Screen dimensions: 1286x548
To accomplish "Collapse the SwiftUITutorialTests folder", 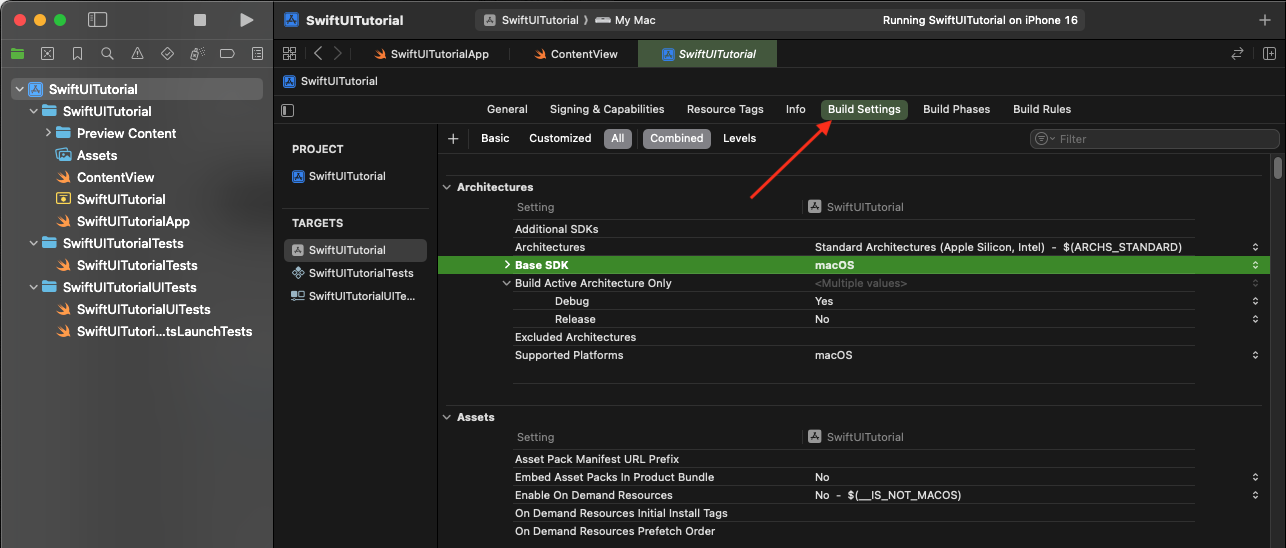I will tap(33, 243).
